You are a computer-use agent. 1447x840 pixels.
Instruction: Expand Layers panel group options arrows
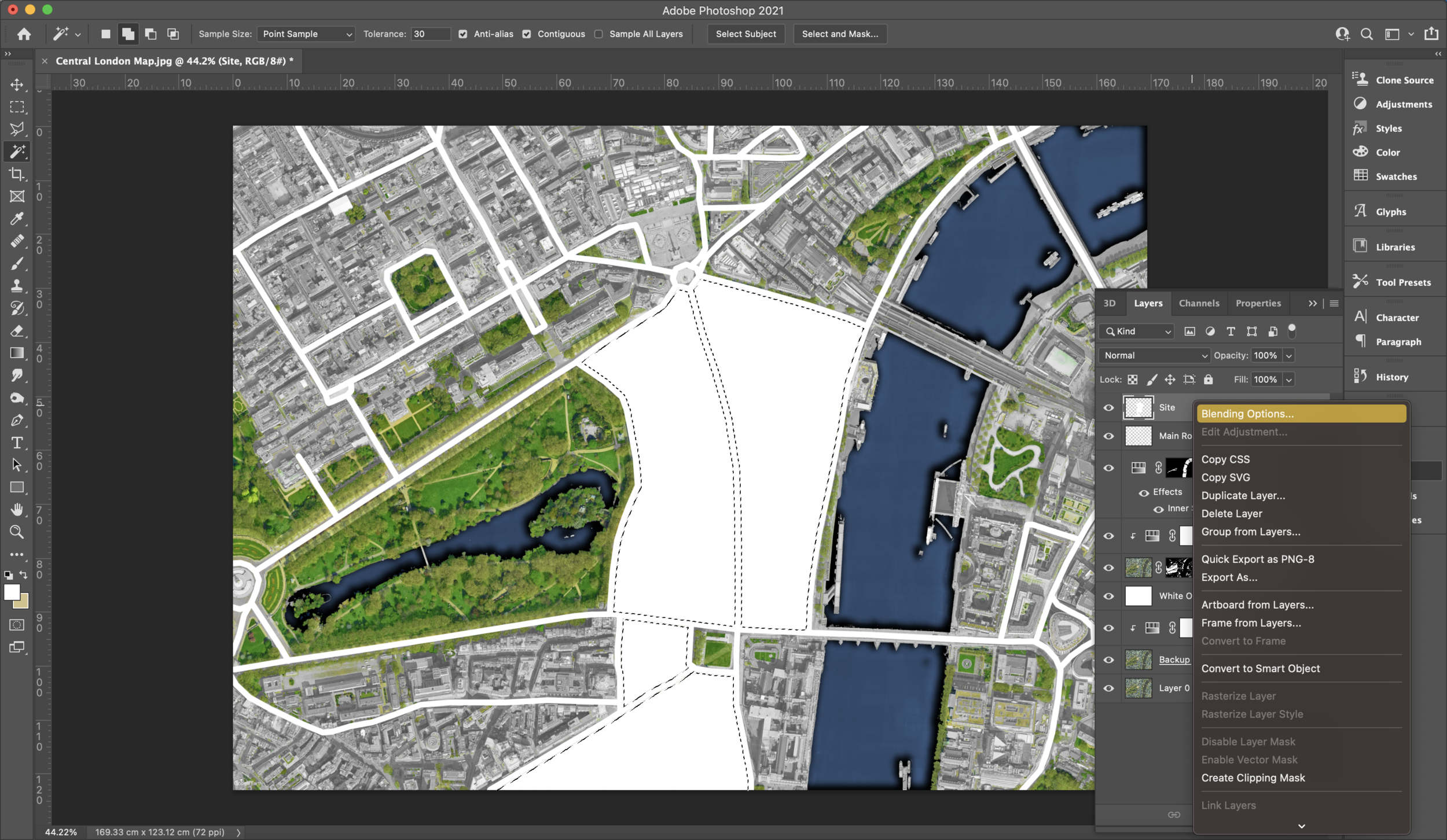point(1313,304)
